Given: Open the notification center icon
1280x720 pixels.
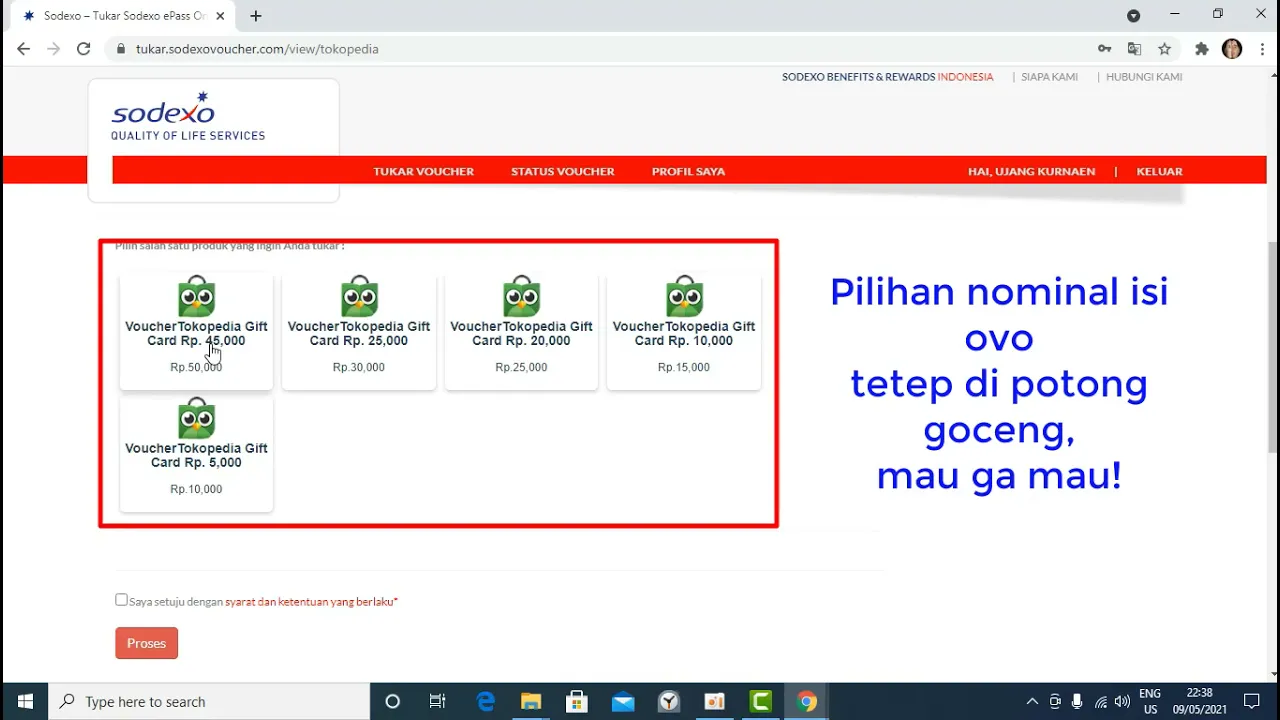Looking at the screenshot, I should coord(1251,701).
